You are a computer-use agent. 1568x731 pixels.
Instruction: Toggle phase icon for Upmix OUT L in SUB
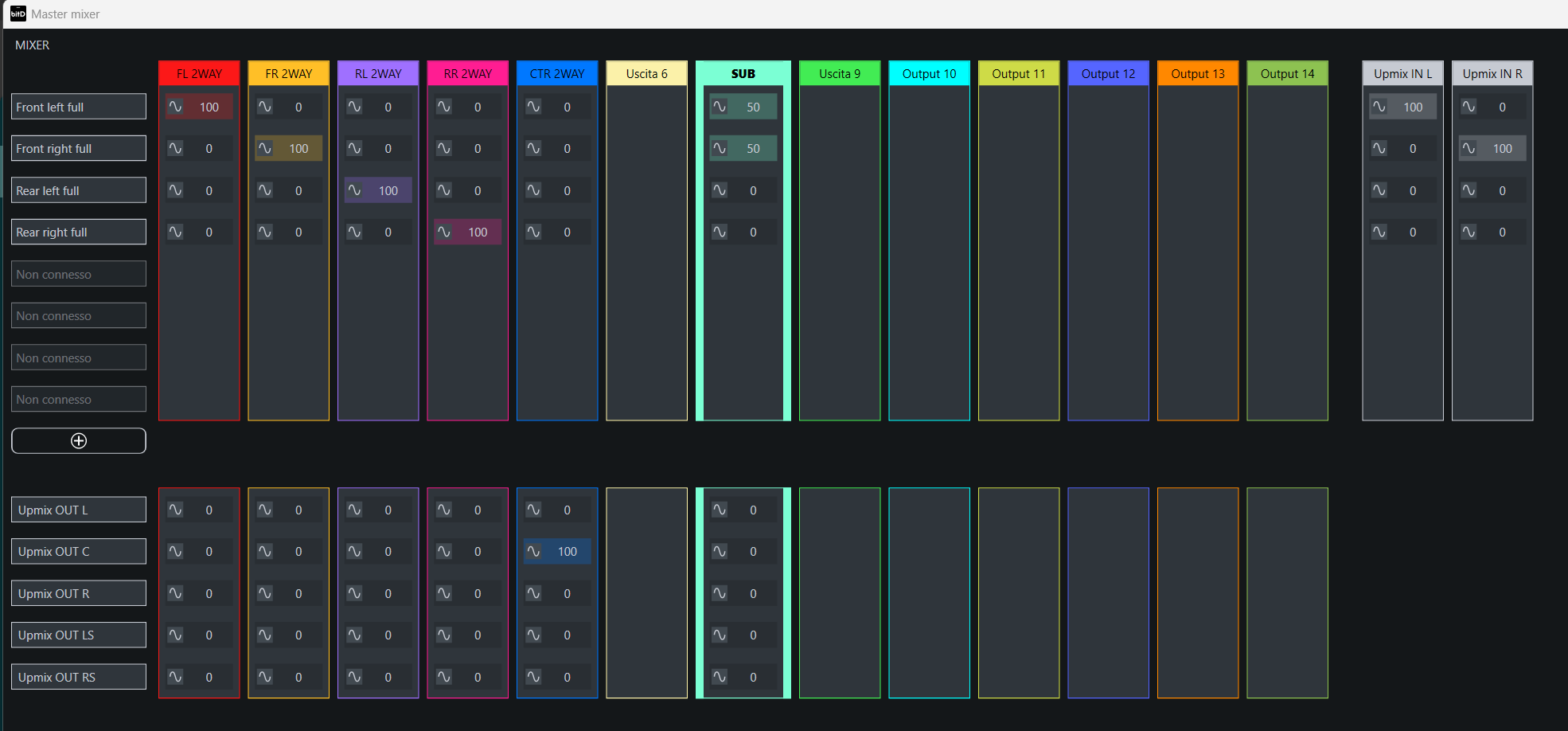pos(720,510)
